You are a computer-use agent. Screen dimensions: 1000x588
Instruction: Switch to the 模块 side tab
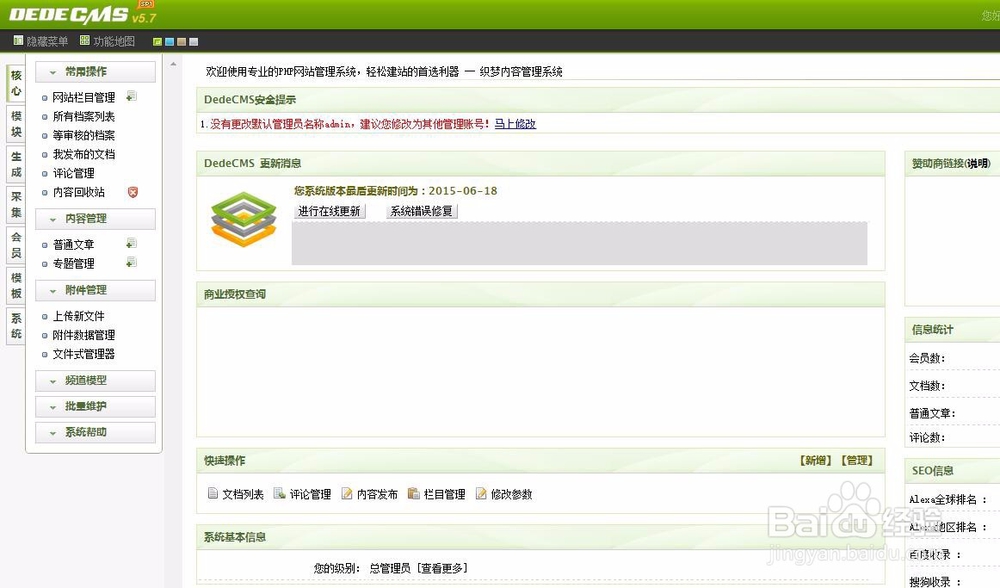click(x=17, y=124)
